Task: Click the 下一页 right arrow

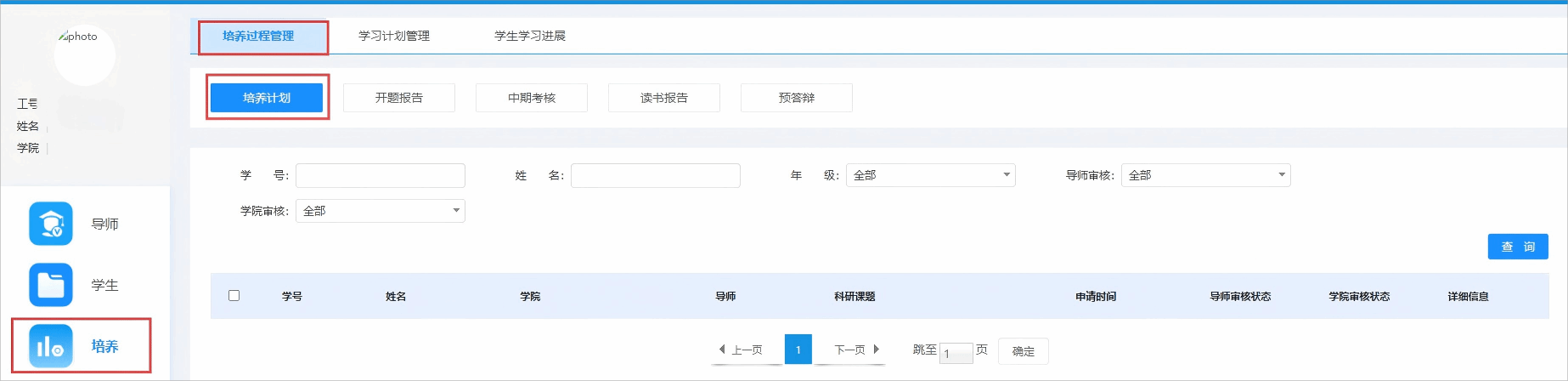Action: point(876,350)
